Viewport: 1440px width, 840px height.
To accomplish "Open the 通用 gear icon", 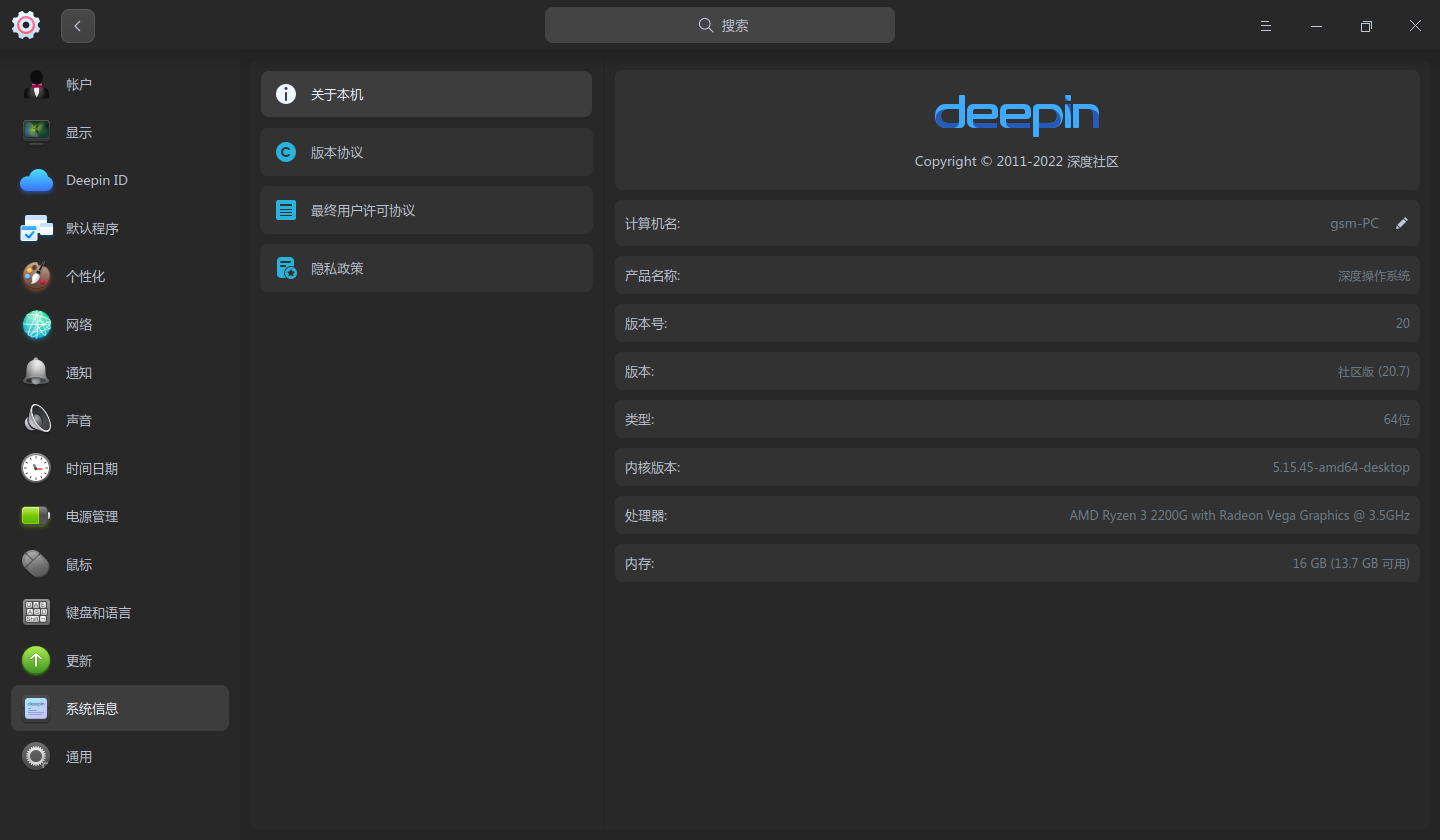I will (x=37, y=756).
